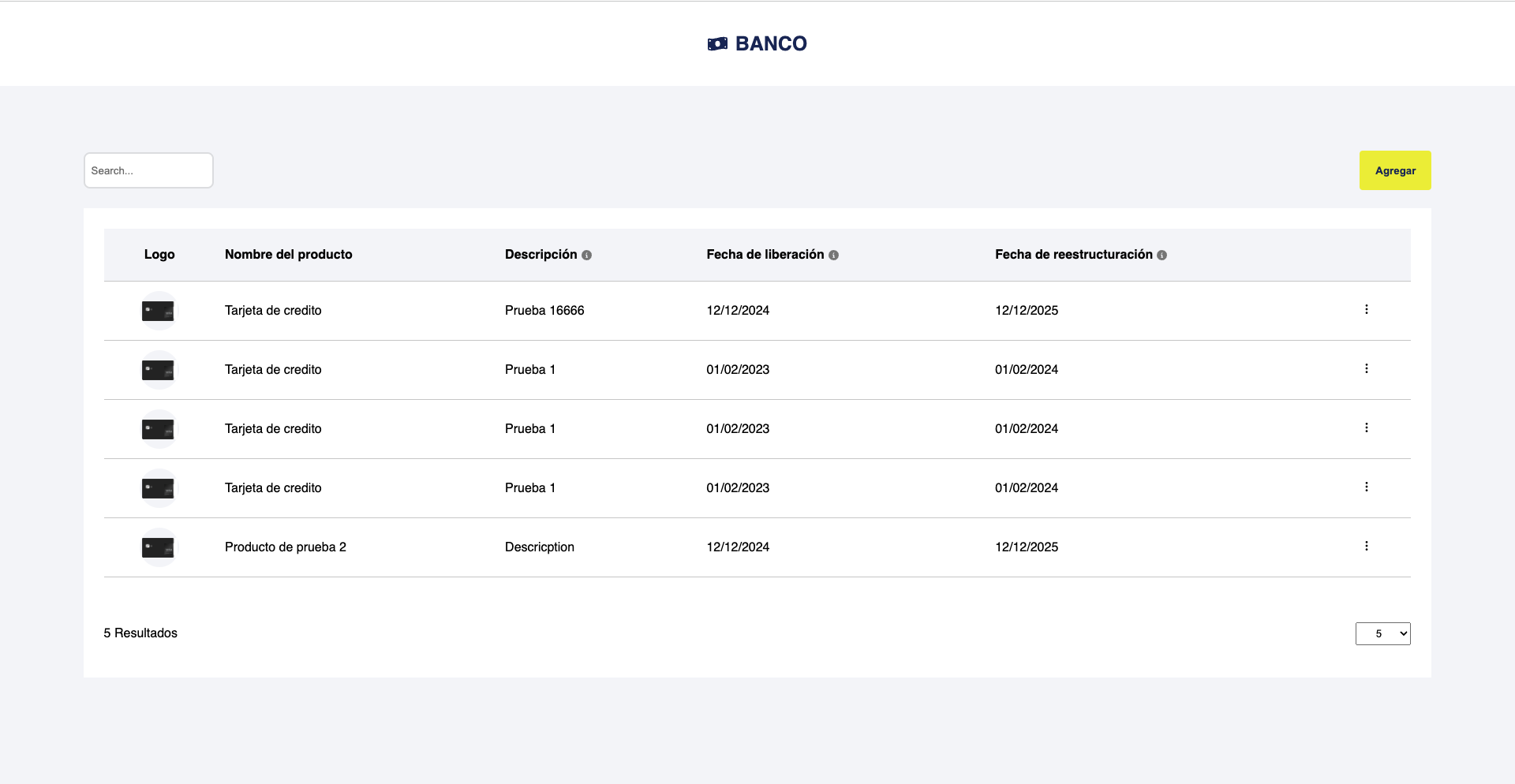
Task: Click the BANCO banknote logo icon
Action: (x=717, y=44)
